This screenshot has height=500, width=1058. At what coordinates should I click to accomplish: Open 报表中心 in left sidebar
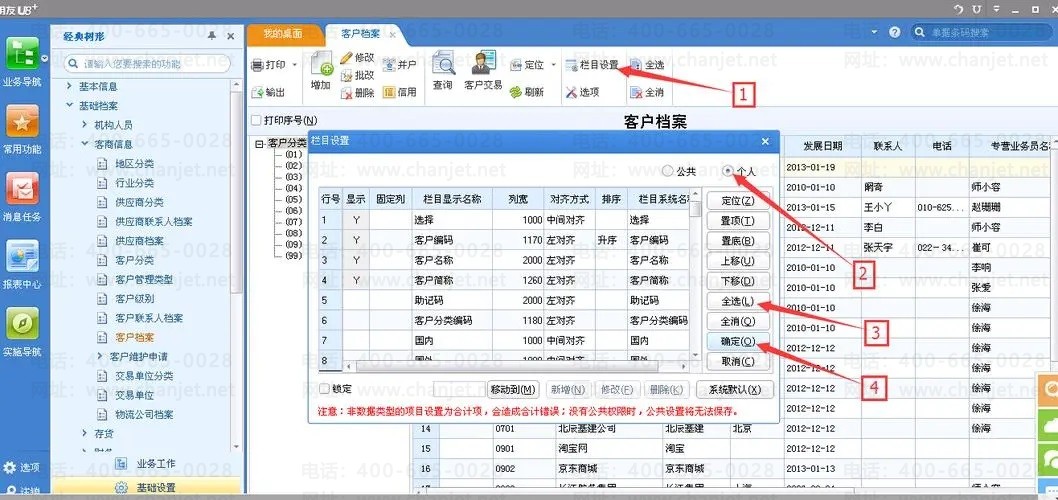point(22,265)
